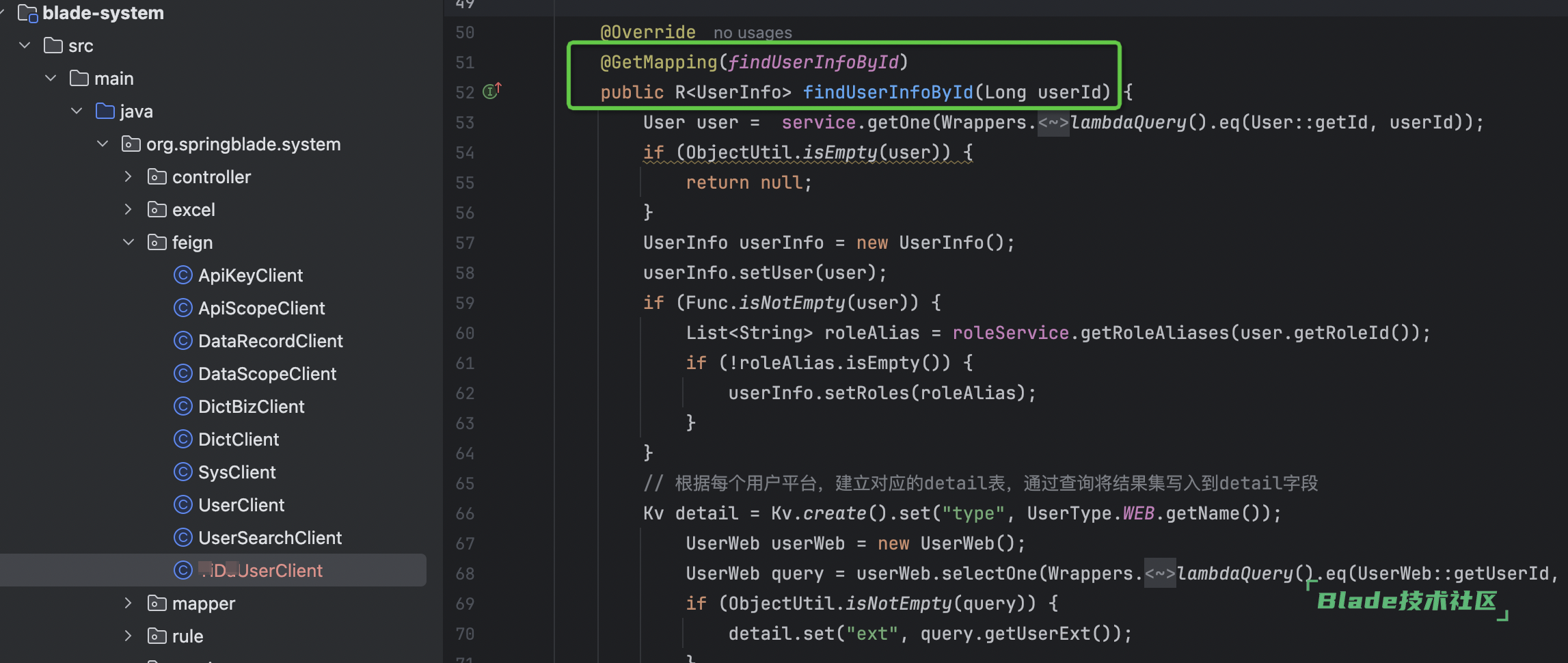Click the blade-system module icon
1568x663 pixels.
27,13
